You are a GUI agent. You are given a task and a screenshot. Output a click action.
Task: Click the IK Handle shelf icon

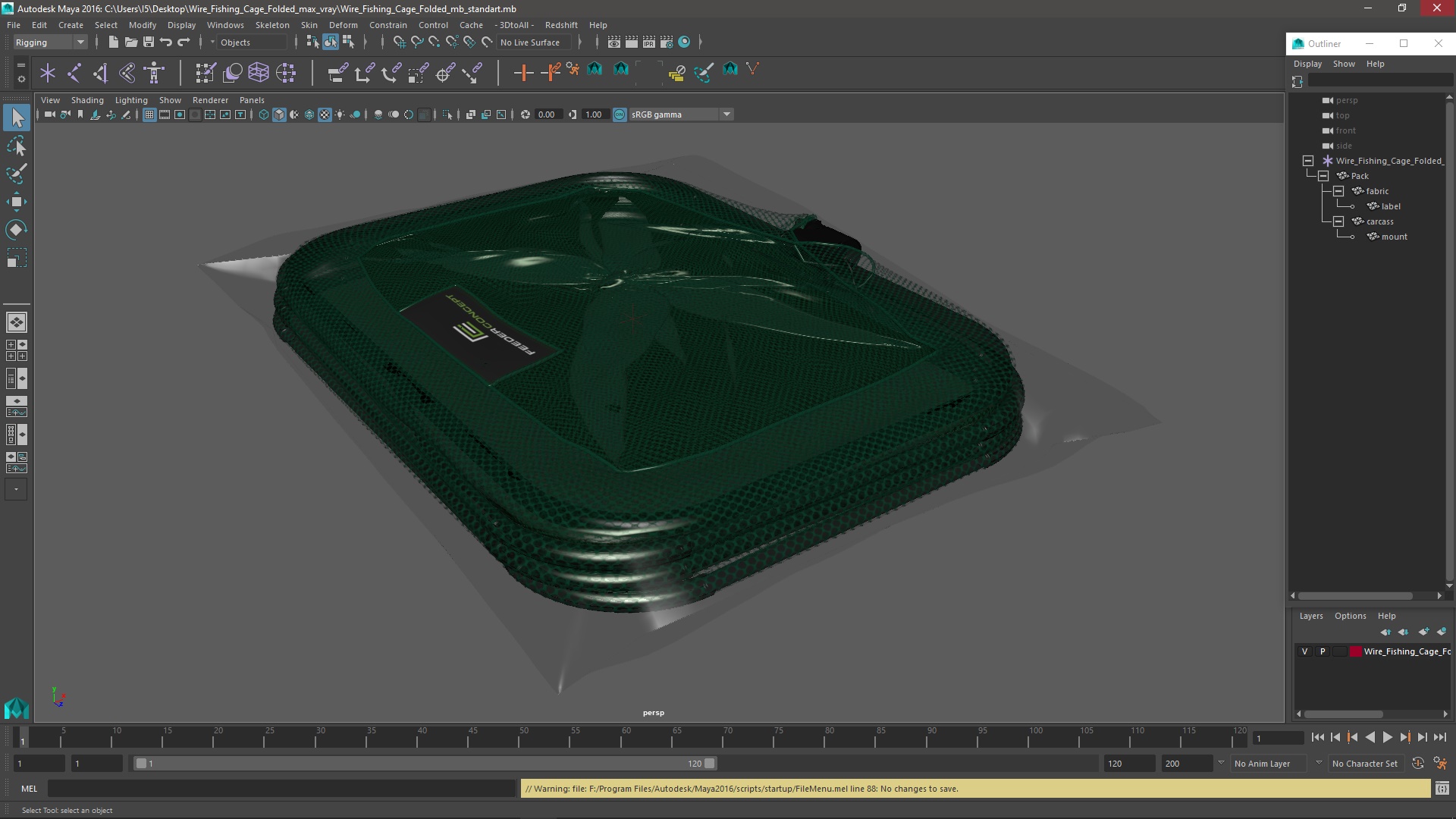click(x=101, y=73)
